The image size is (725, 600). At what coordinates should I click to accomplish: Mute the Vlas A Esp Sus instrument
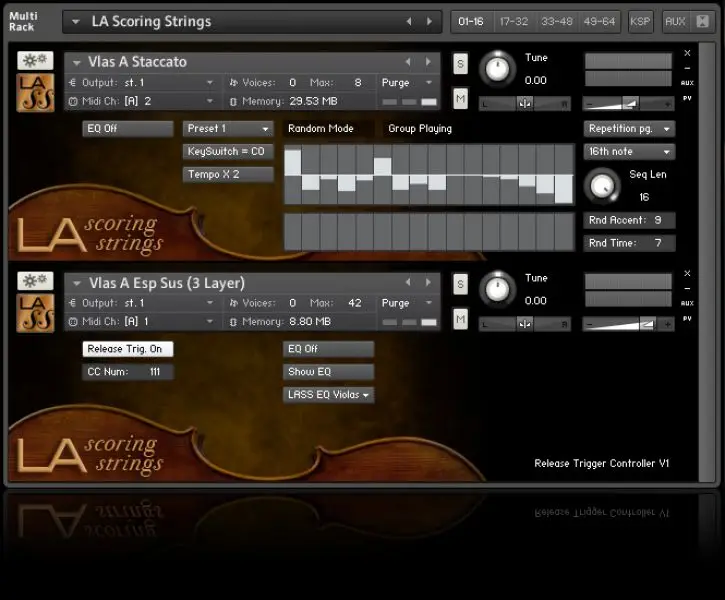click(x=460, y=318)
